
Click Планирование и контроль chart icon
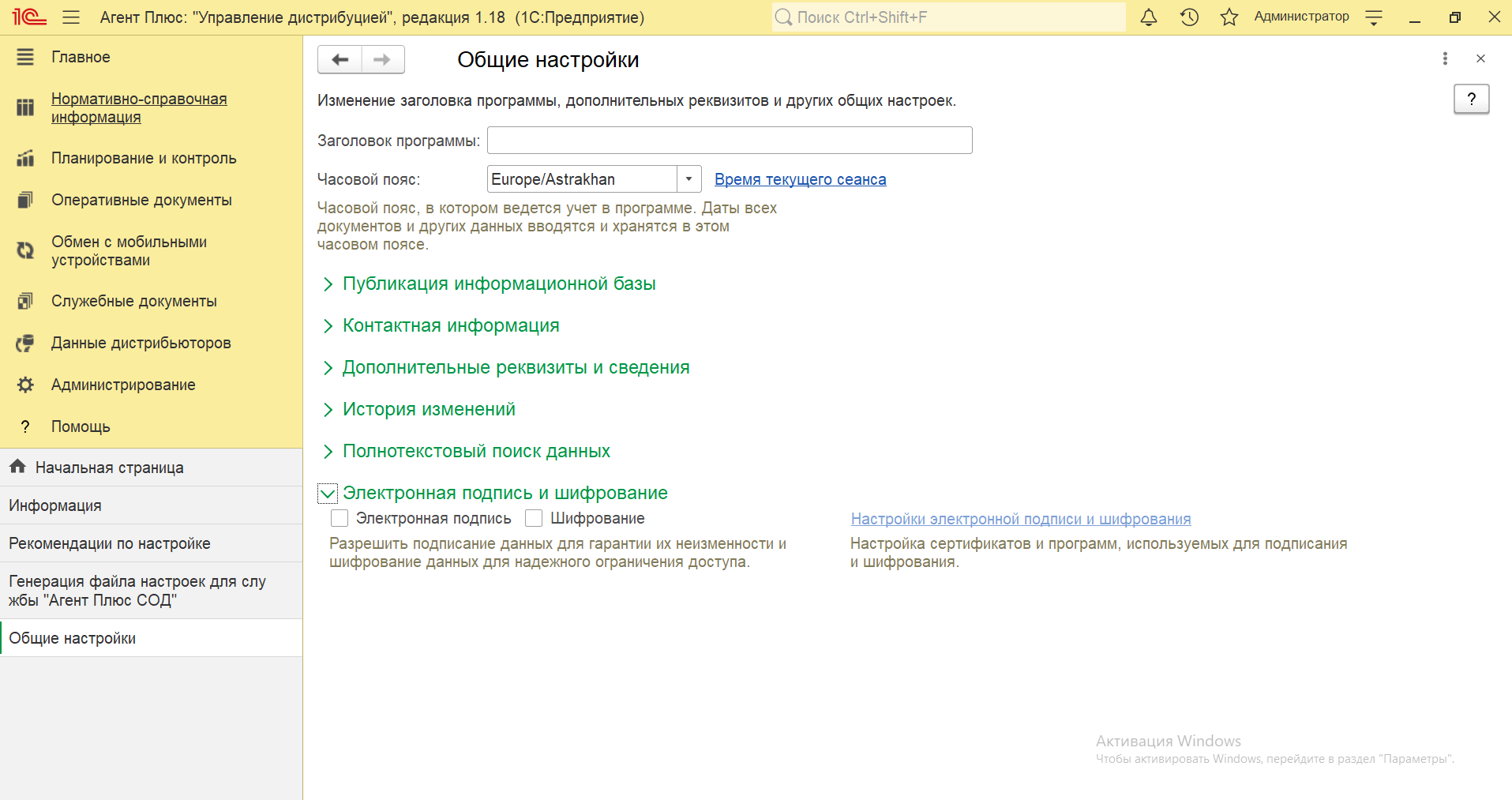25,158
